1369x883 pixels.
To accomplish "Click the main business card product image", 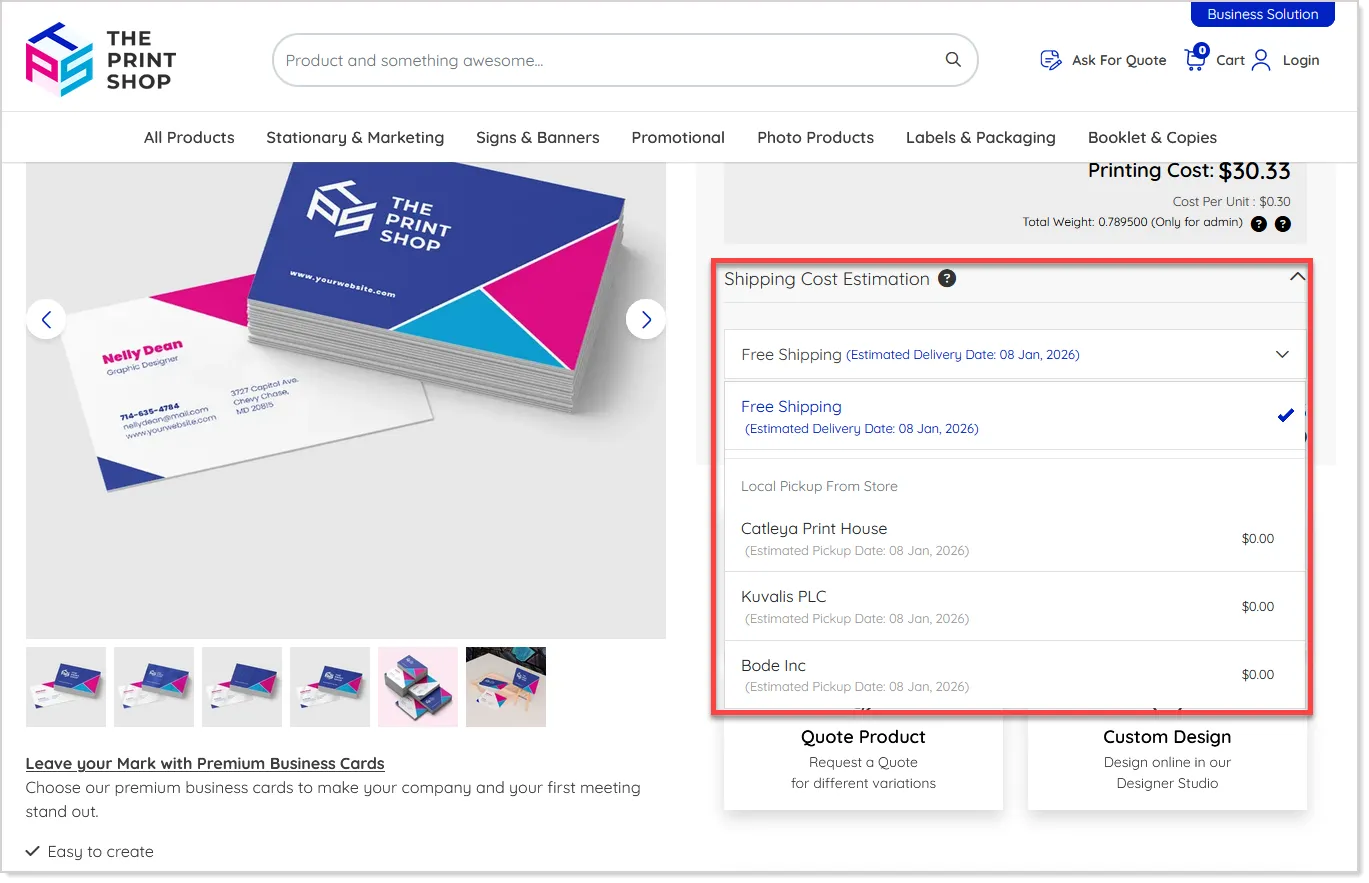I will click(x=346, y=400).
